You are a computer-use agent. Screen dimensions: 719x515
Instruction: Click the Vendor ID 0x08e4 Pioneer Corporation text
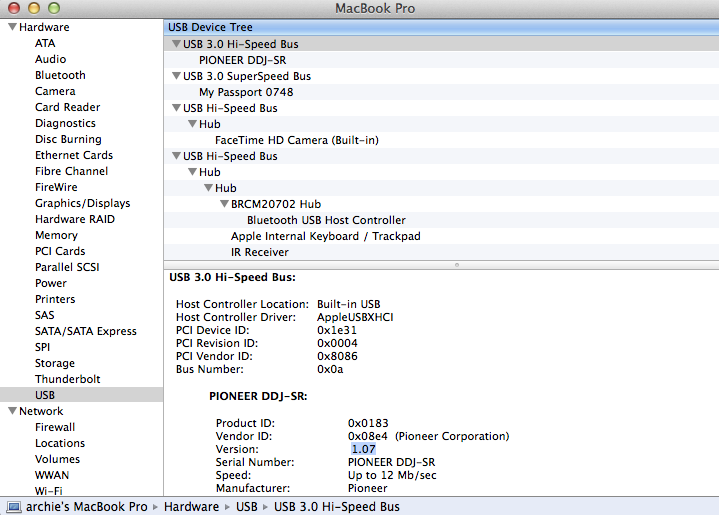tap(428, 436)
